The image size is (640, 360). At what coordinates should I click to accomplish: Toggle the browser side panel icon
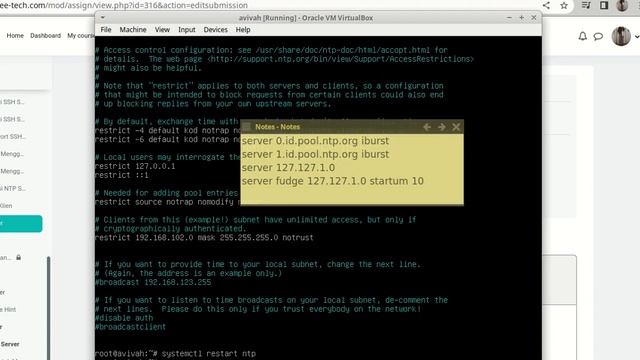[x=604, y=5]
